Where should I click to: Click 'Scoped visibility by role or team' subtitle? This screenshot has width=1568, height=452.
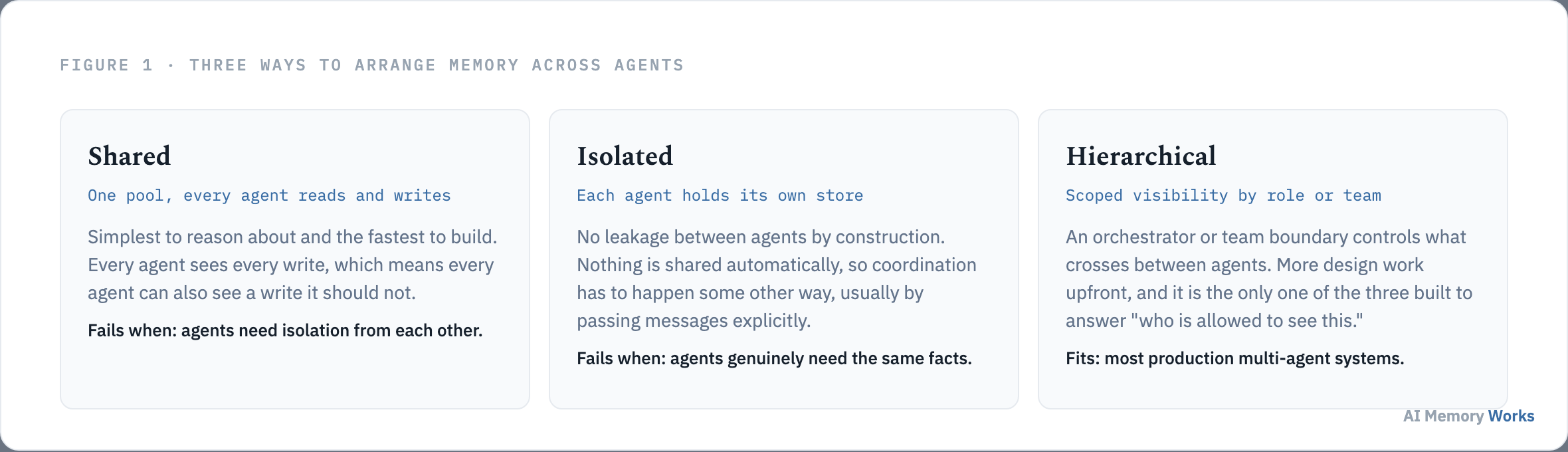[1223, 195]
